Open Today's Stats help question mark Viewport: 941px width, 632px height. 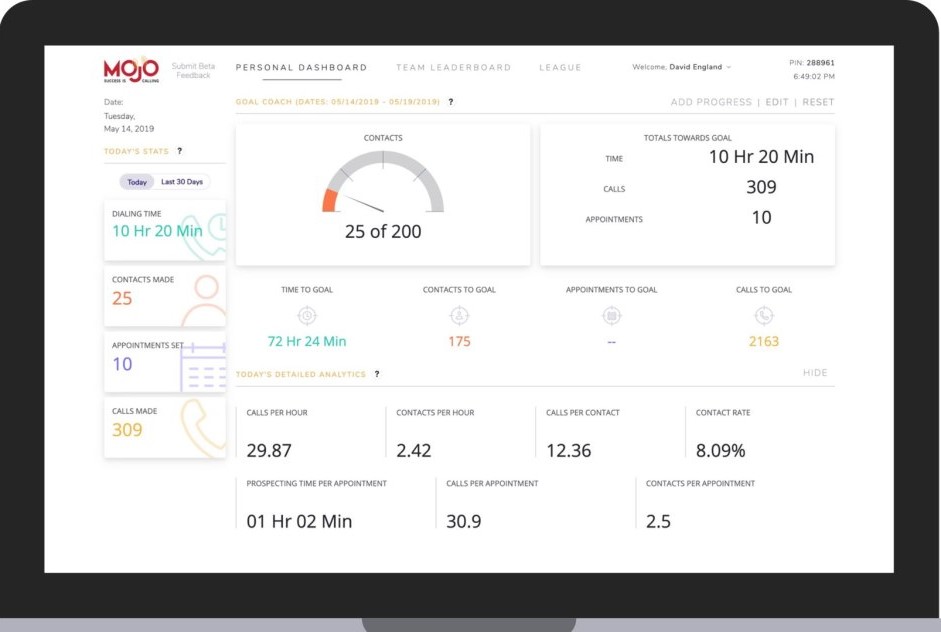coord(179,151)
